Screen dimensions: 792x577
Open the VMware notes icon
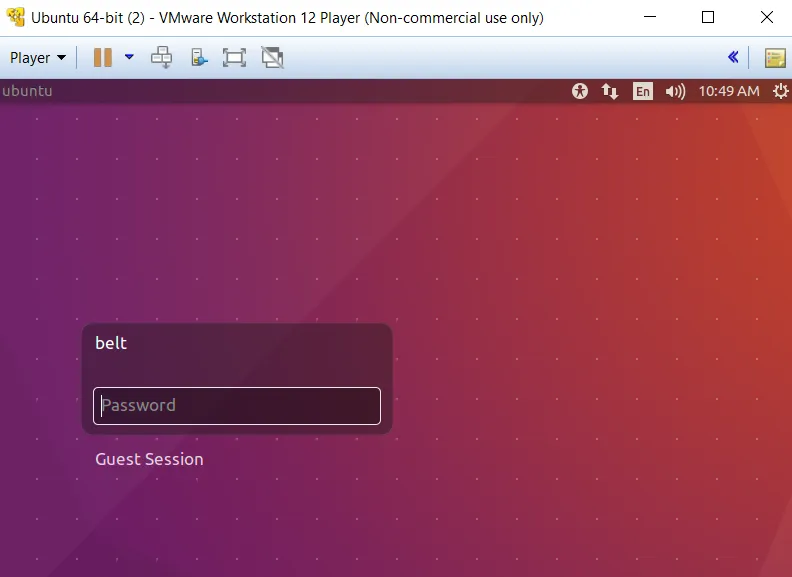pos(775,58)
